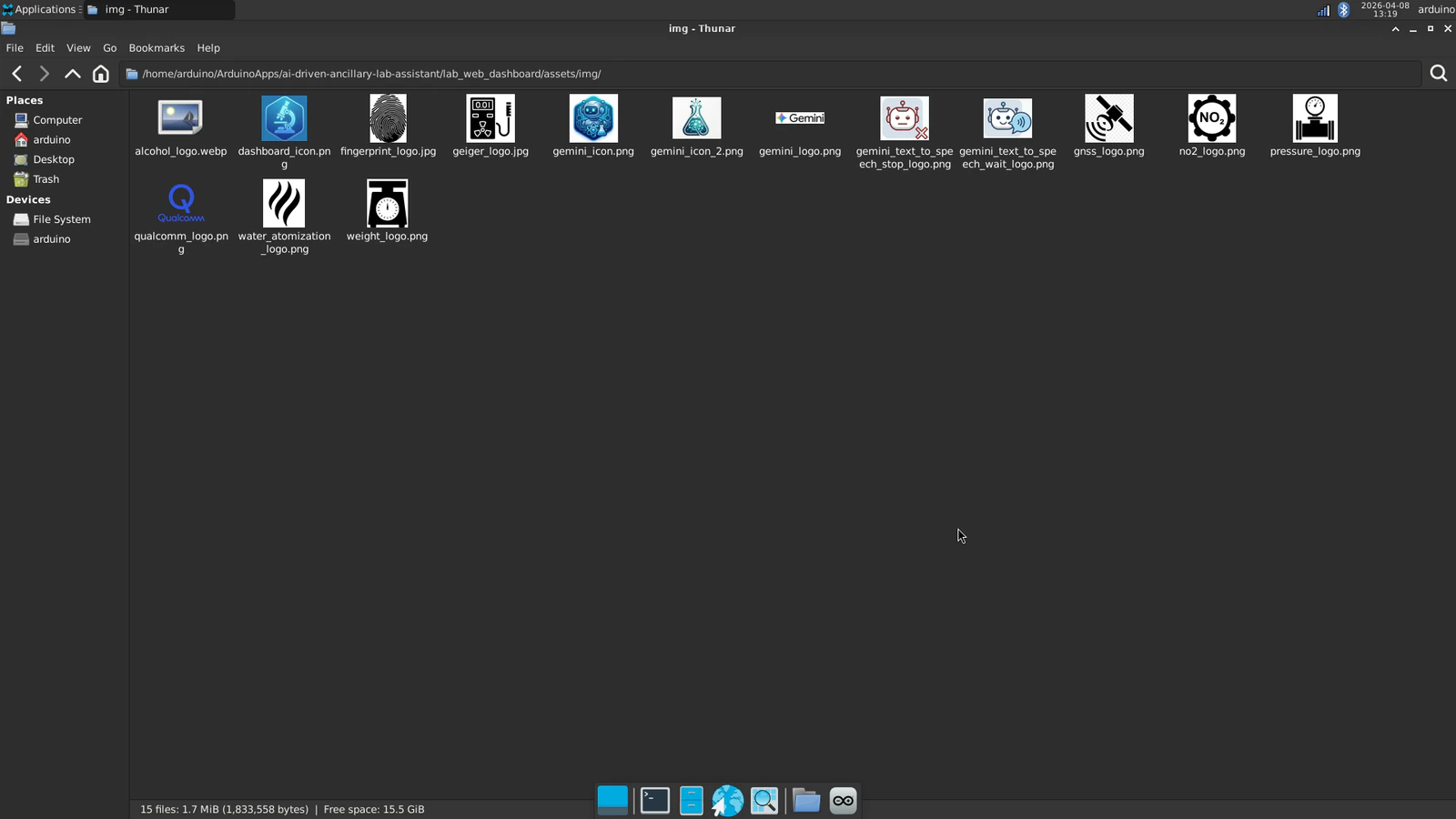Open the search magnifier in Thunar toolbar

tap(1439, 74)
